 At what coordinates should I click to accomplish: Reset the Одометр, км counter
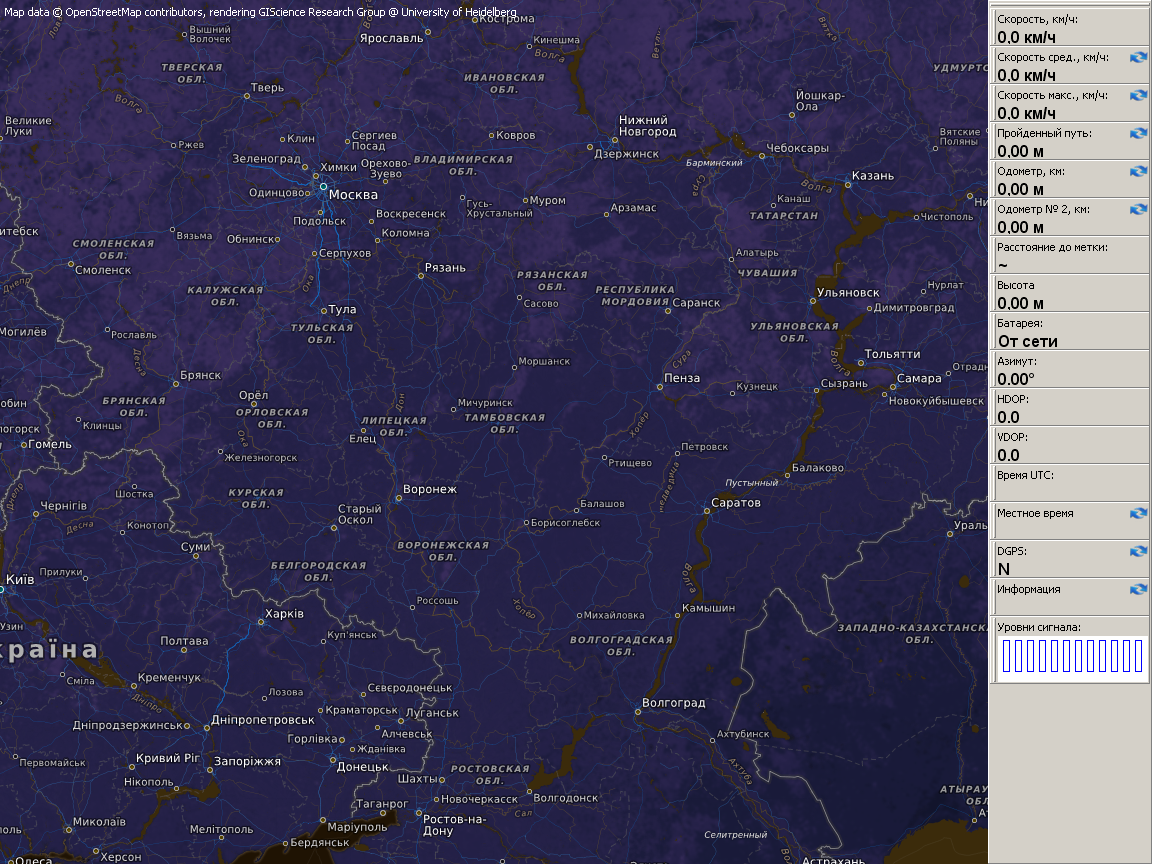1138,172
